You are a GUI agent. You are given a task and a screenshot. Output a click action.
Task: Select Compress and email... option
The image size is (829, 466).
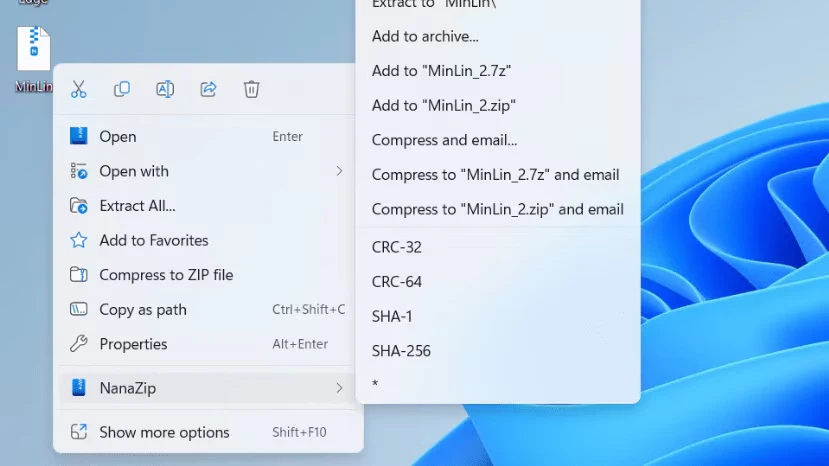[x=444, y=140]
